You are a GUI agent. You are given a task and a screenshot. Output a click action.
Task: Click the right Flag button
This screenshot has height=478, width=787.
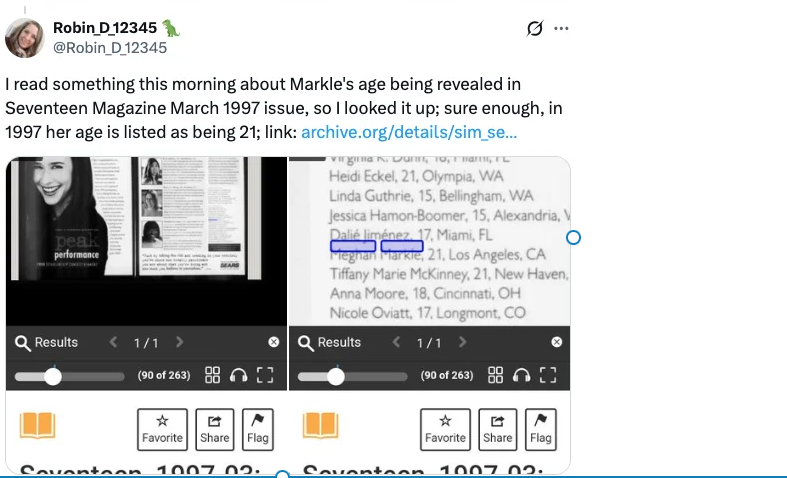point(541,427)
